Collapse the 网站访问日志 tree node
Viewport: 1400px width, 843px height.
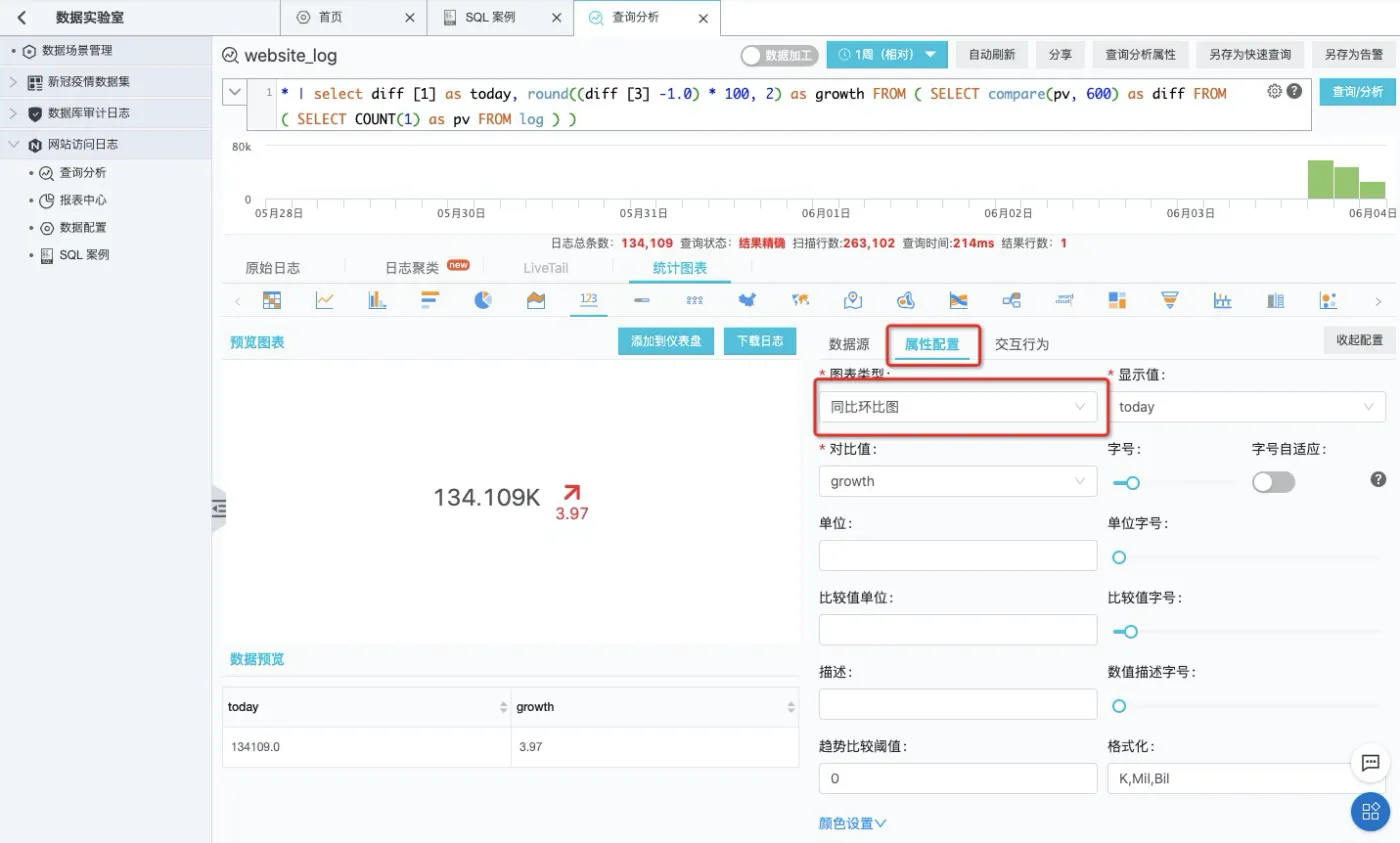[14, 144]
